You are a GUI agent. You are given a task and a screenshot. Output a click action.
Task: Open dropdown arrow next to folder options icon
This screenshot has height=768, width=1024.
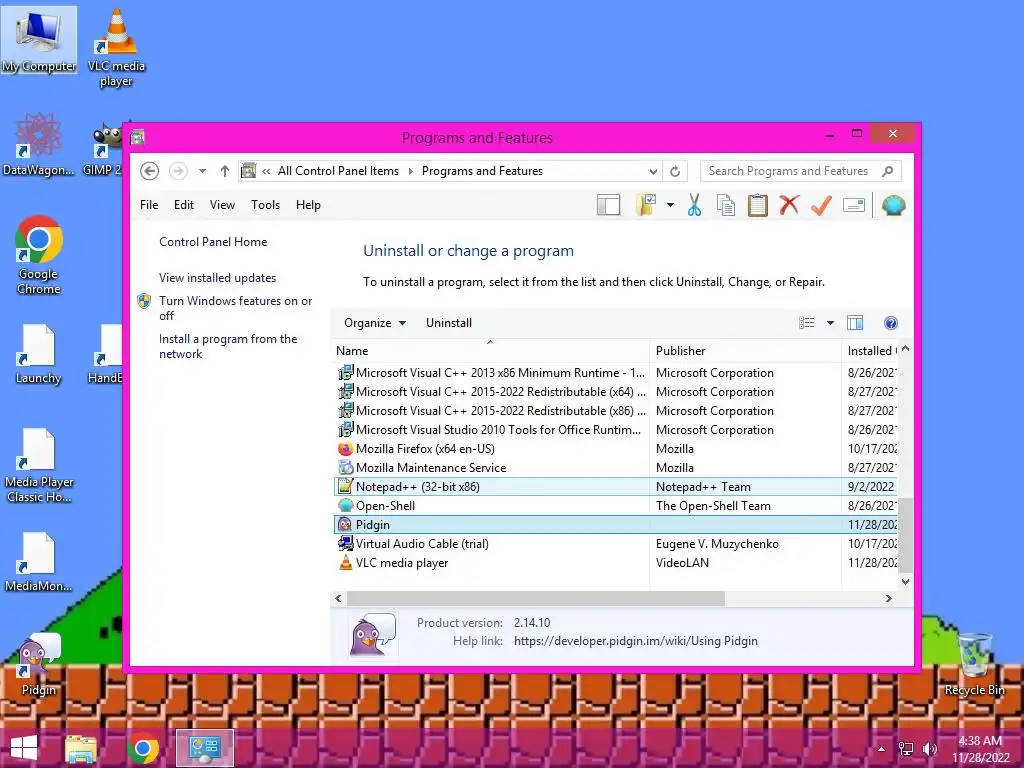click(670, 205)
